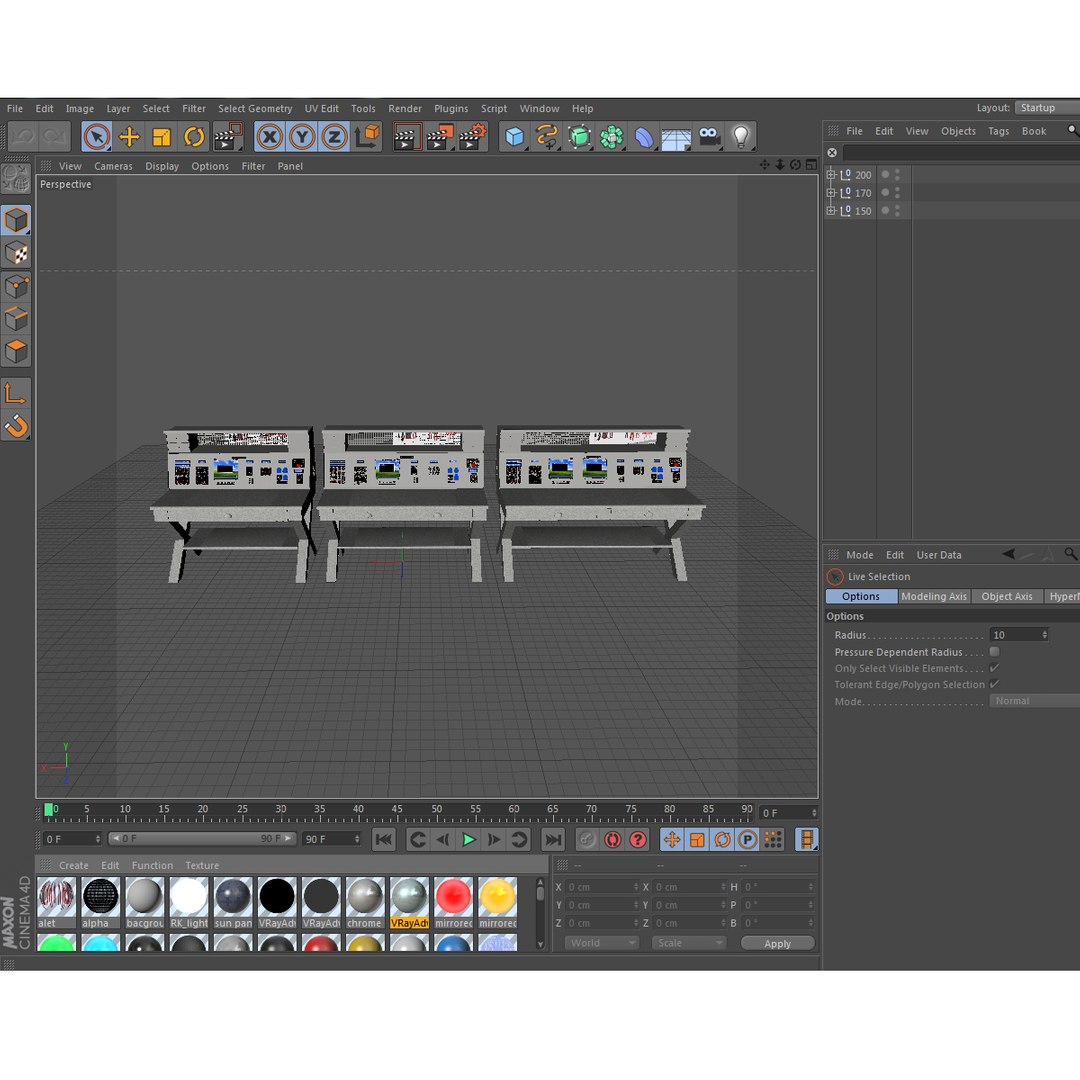Expand the 200 object group
Image resolution: width=1080 pixels, height=1080 pixels.
pyautogui.click(x=831, y=175)
